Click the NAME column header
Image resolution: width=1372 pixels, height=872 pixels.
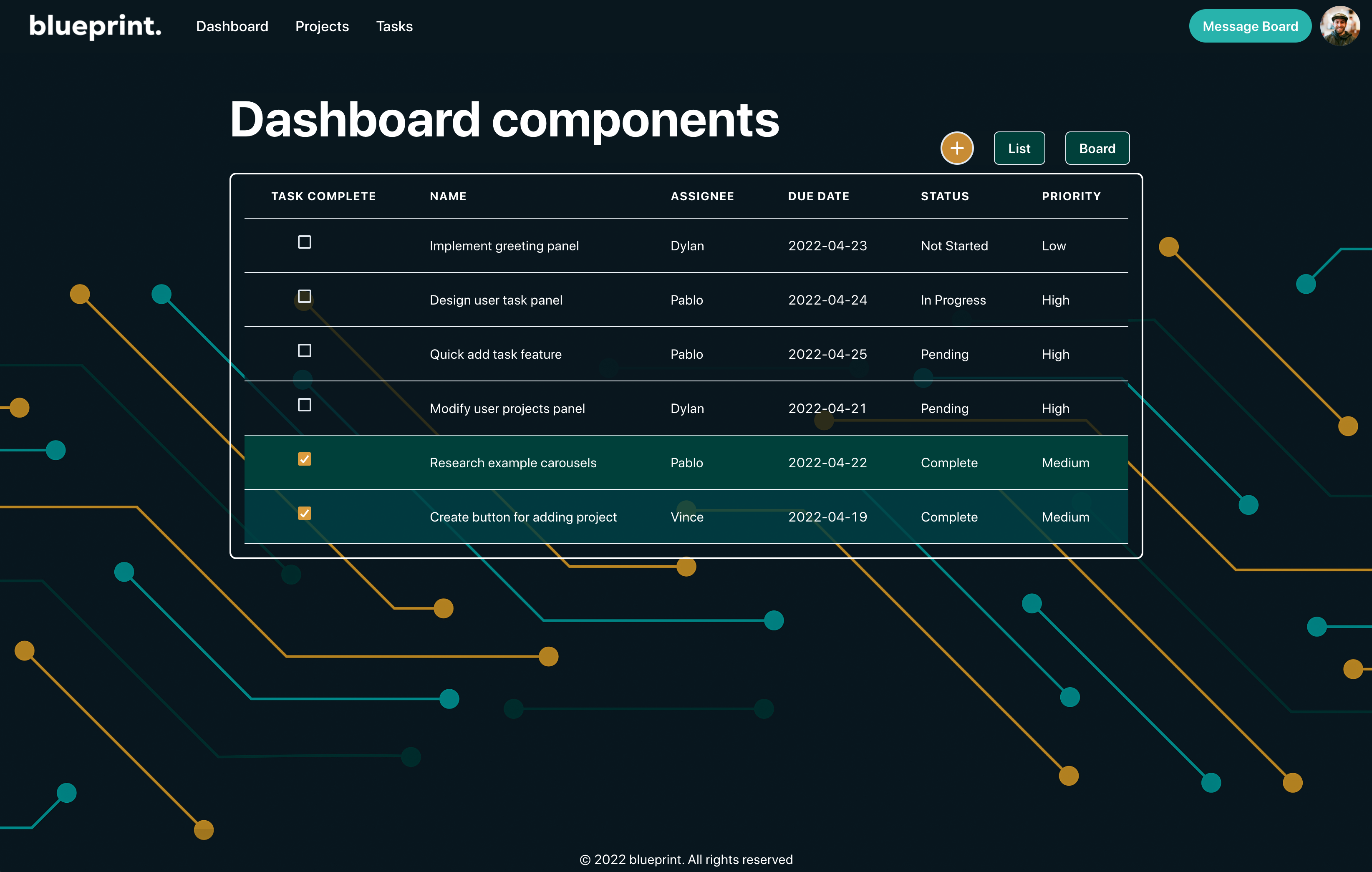pyautogui.click(x=448, y=197)
